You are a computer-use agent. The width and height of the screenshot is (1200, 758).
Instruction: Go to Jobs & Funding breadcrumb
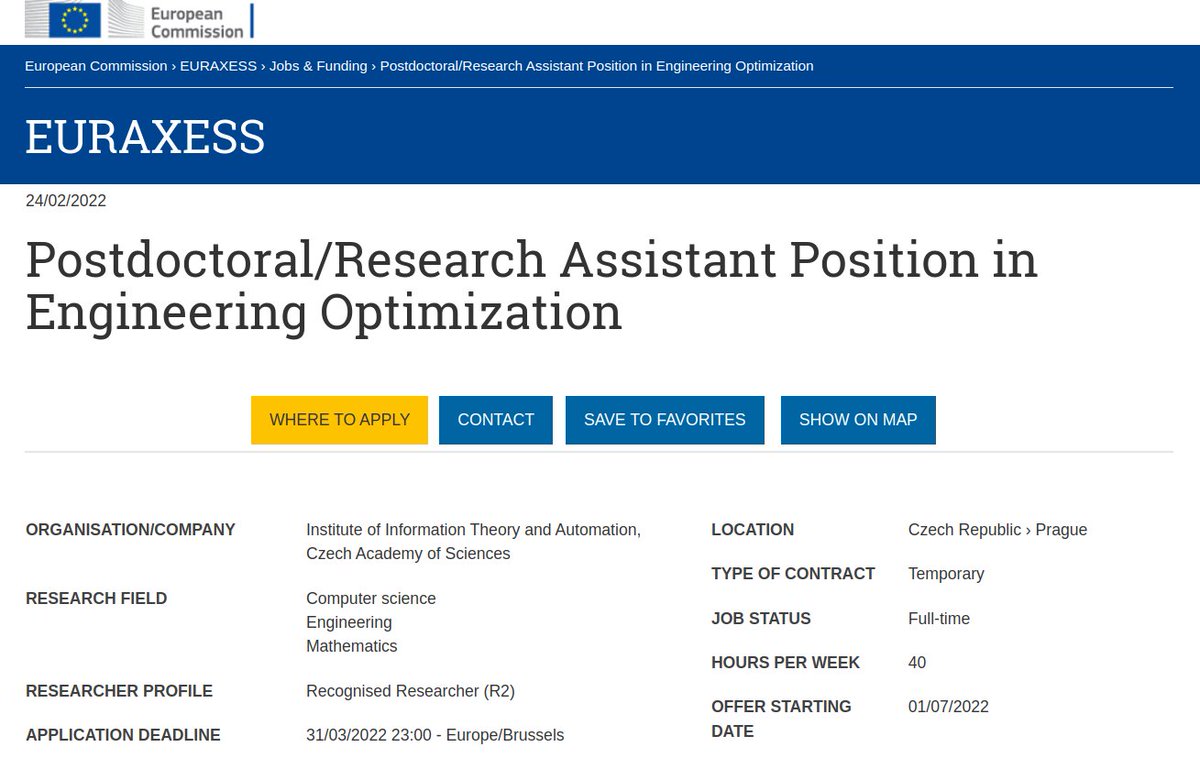point(318,66)
